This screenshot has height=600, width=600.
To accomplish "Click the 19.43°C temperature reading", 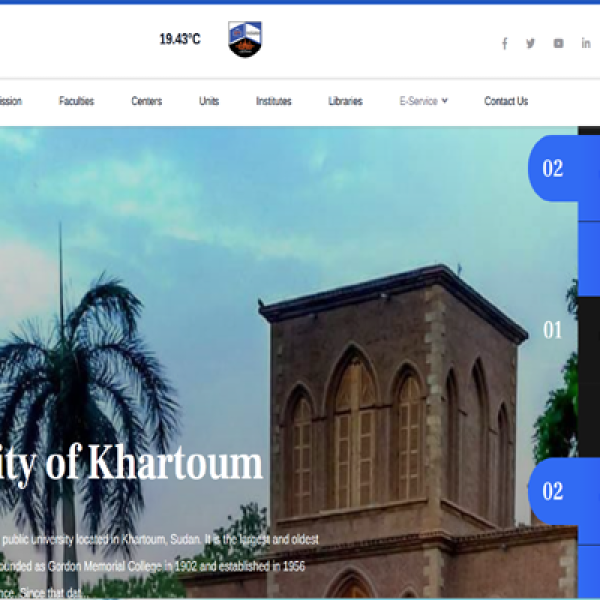I will (x=179, y=39).
